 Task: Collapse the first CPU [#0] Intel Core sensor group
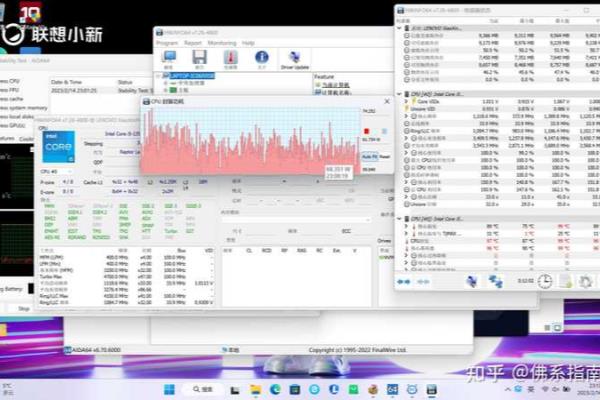[399, 94]
